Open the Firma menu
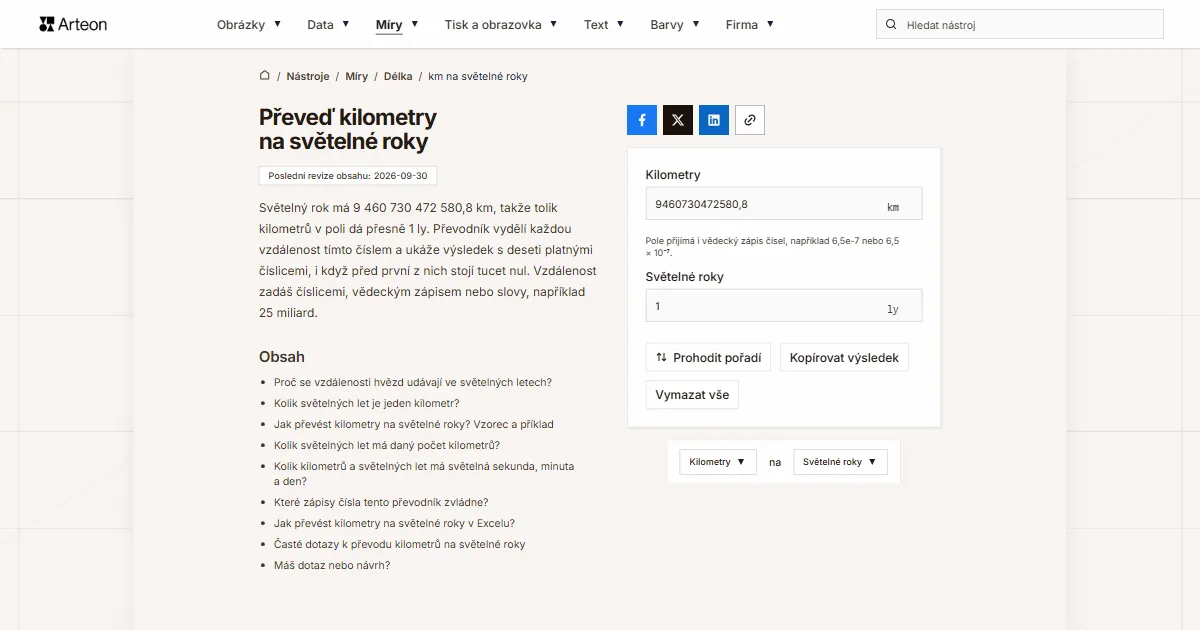Viewport: 1200px width, 630px height. (x=750, y=24)
